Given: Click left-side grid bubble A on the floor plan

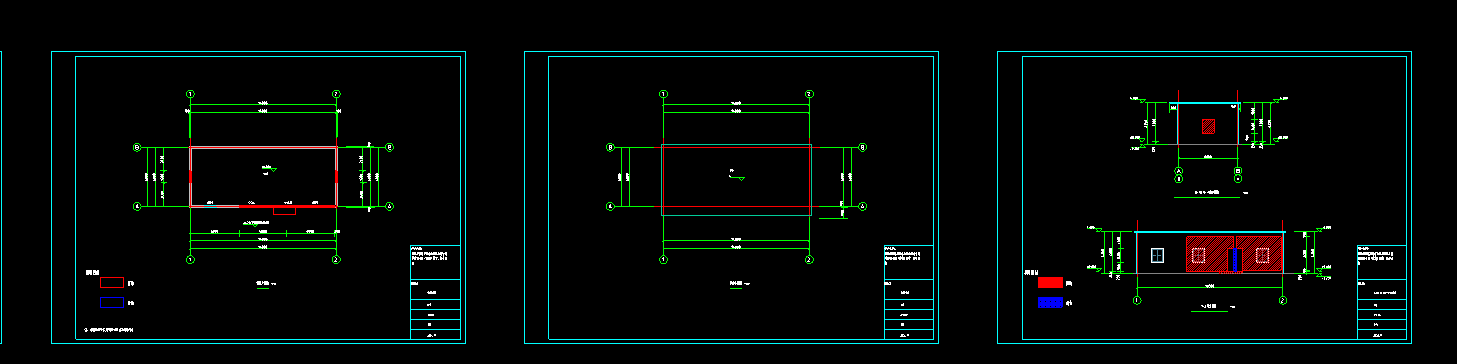Looking at the screenshot, I should pyautogui.click(x=137, y=207).
